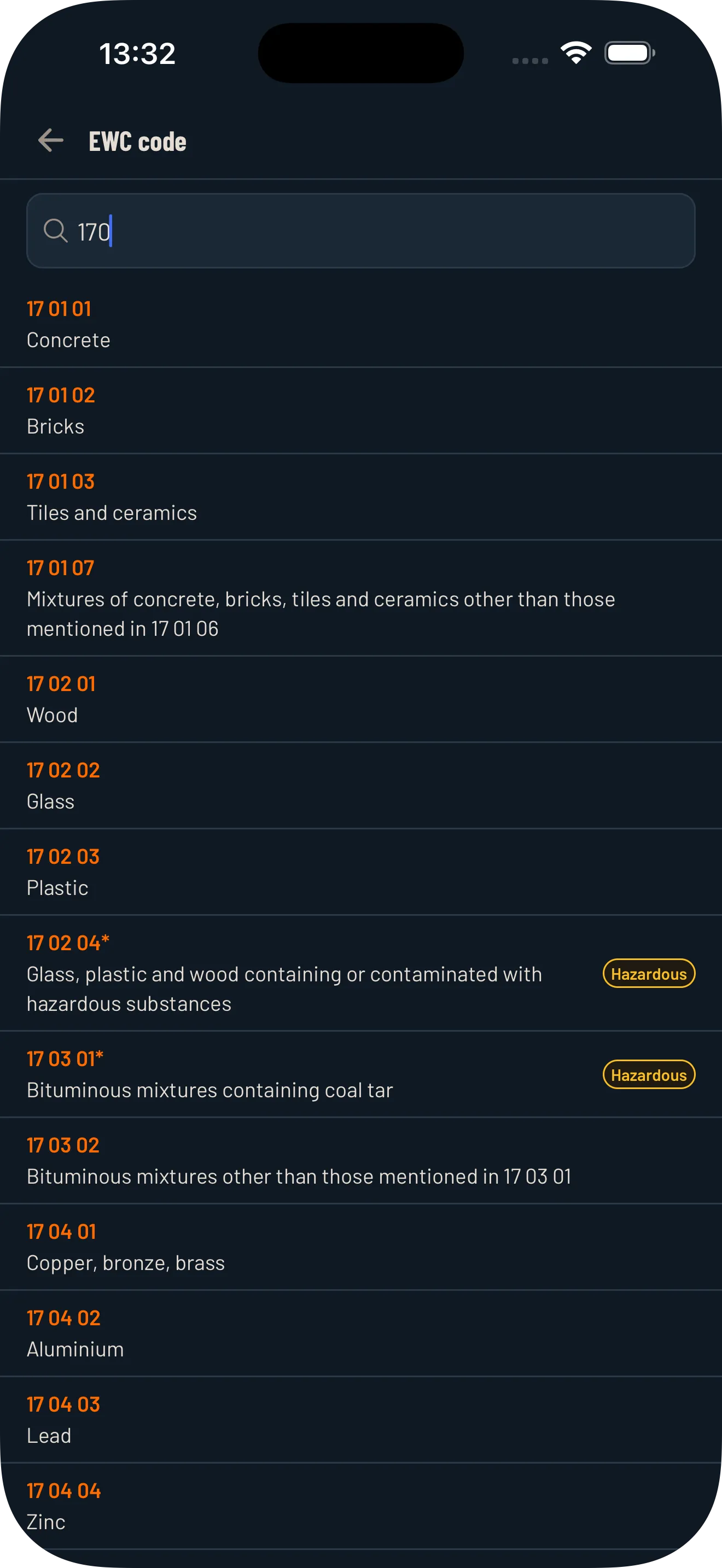
Task: Pick 17 01 07 mixtures of concrete entry
Action: coord(361,598)
